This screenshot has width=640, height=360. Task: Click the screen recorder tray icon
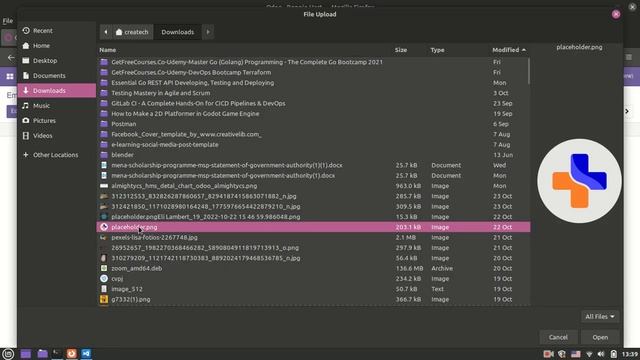click(x=548, y=354)
